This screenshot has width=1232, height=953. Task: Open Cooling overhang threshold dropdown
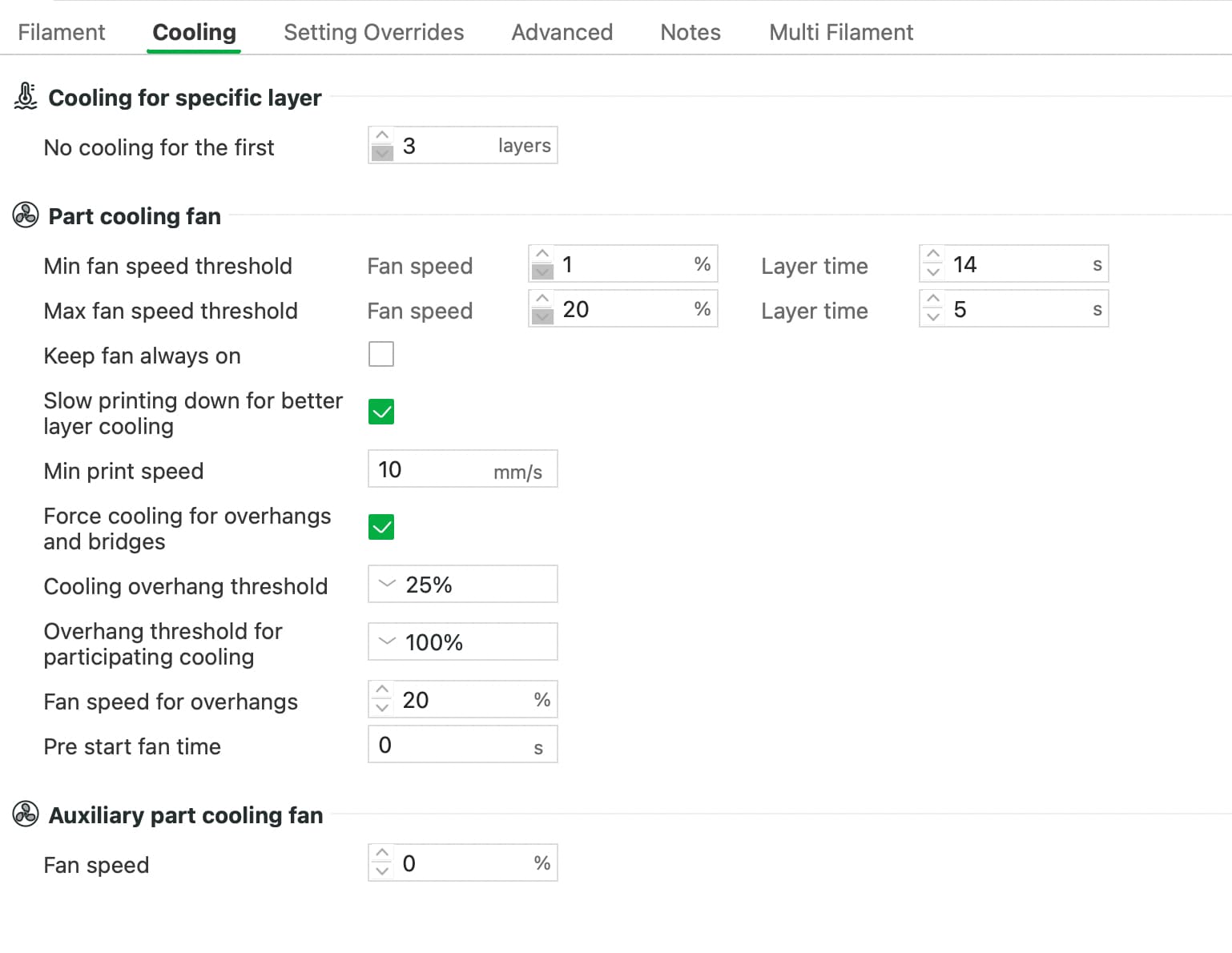[462, 584]
